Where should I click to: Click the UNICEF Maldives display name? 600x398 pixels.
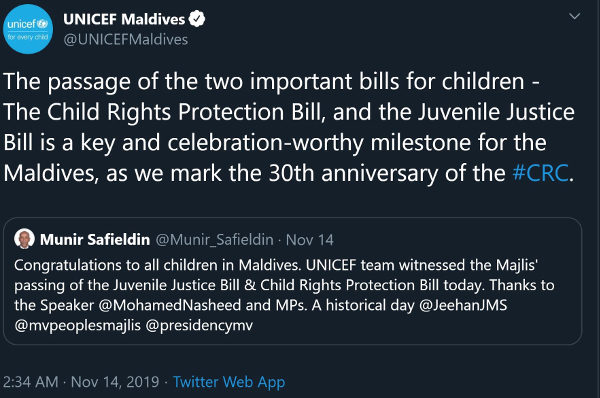[x=124, y=19]
